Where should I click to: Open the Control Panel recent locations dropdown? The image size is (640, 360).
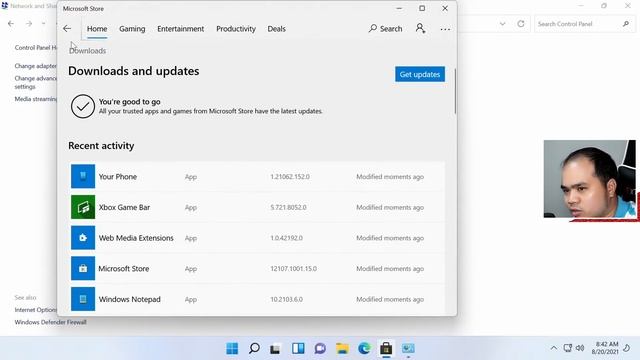pos(44,24)
